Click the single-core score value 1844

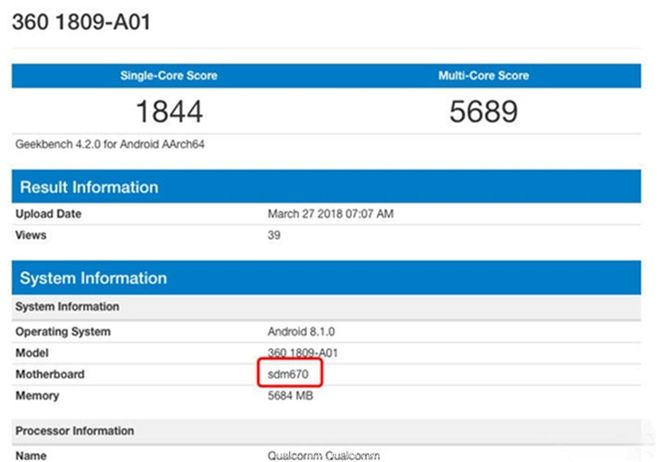point(168,111)
